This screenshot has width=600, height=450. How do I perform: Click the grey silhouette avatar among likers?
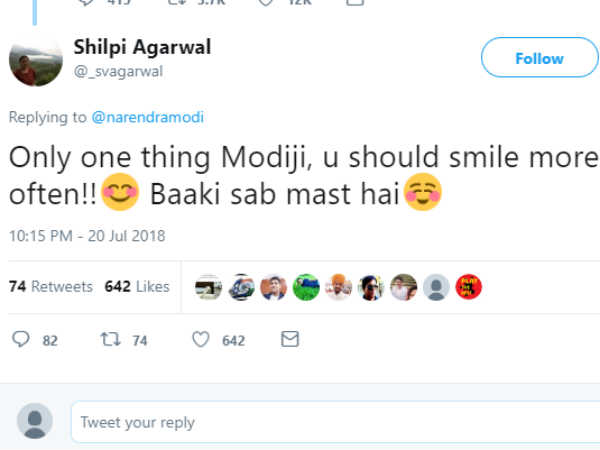pyautogui.click(x=436, y=288)
